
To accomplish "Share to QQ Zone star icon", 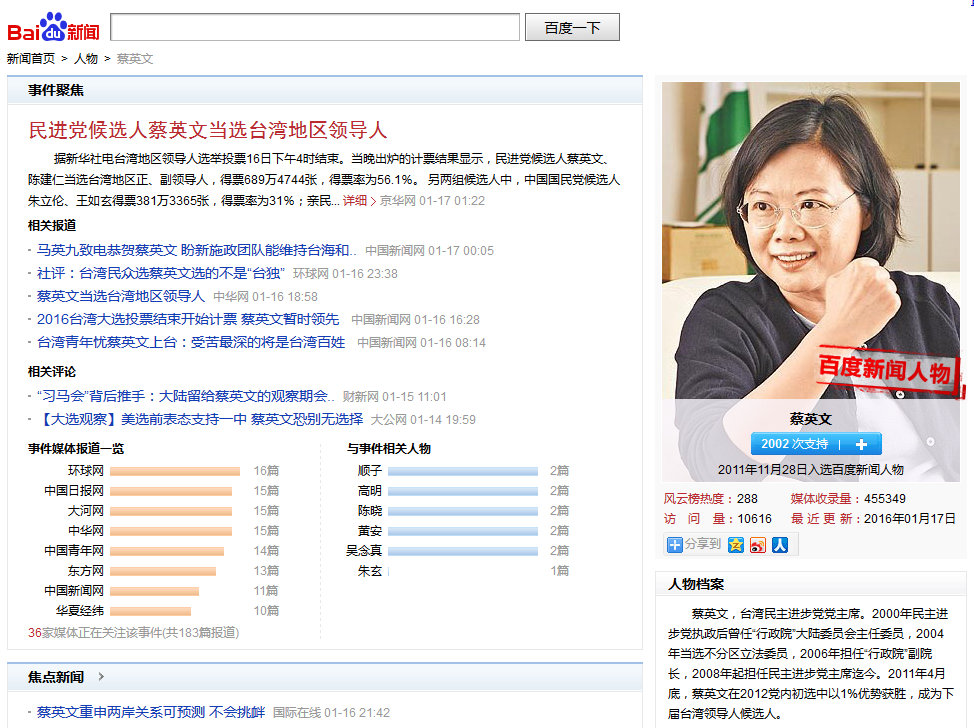I will [736, 545].
